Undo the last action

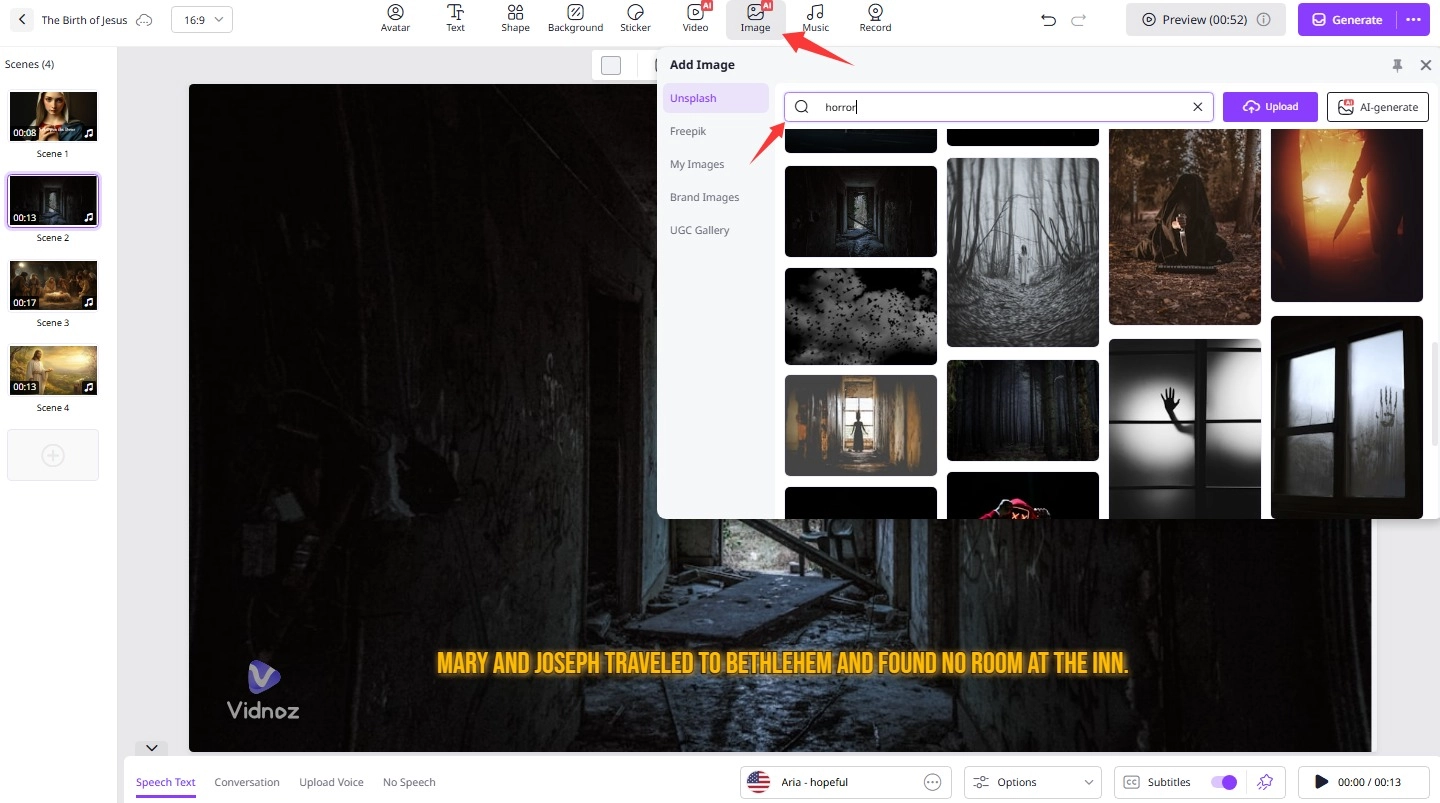1048,19
